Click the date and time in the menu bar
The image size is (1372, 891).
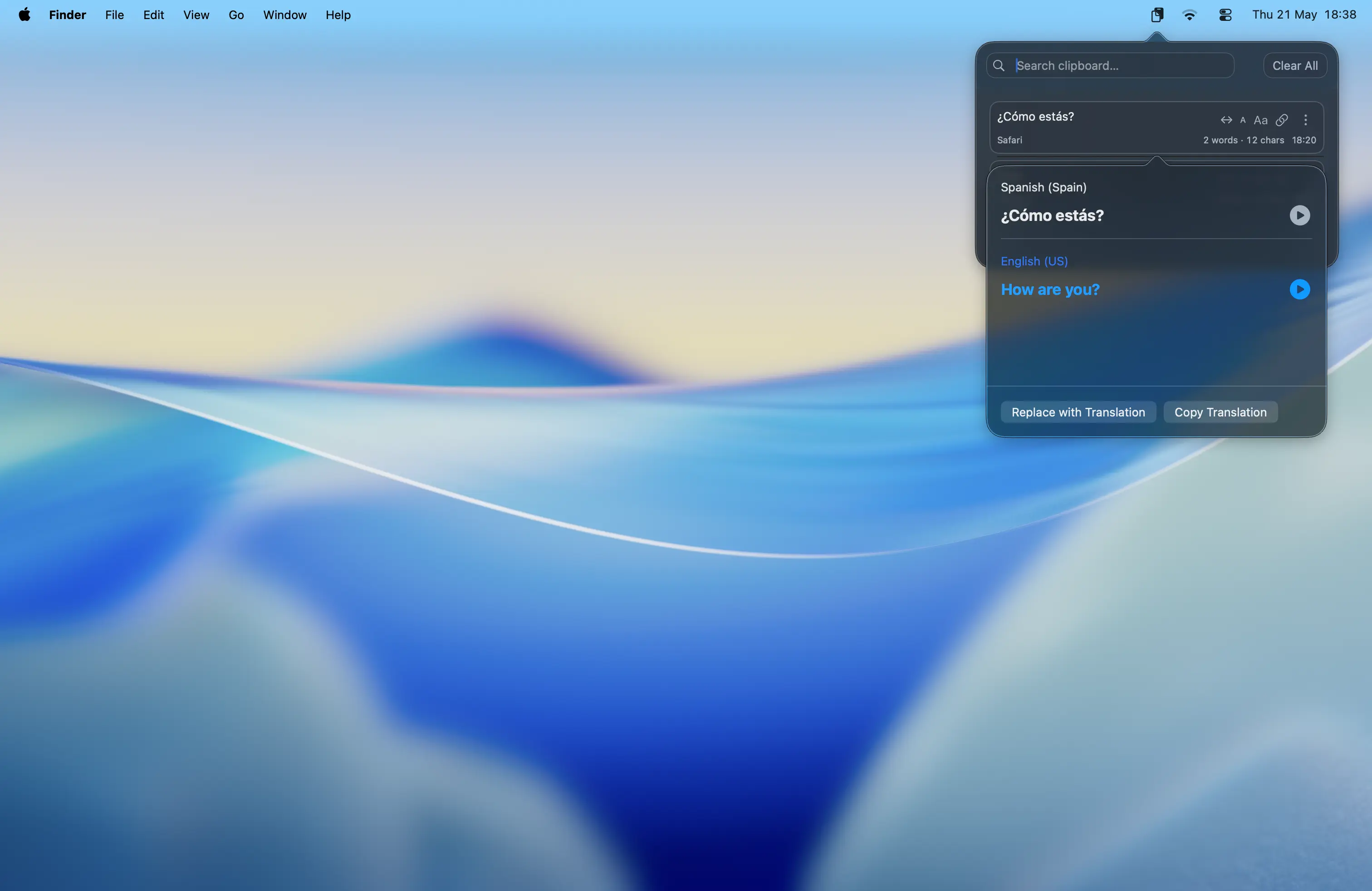pos(1304,15)
